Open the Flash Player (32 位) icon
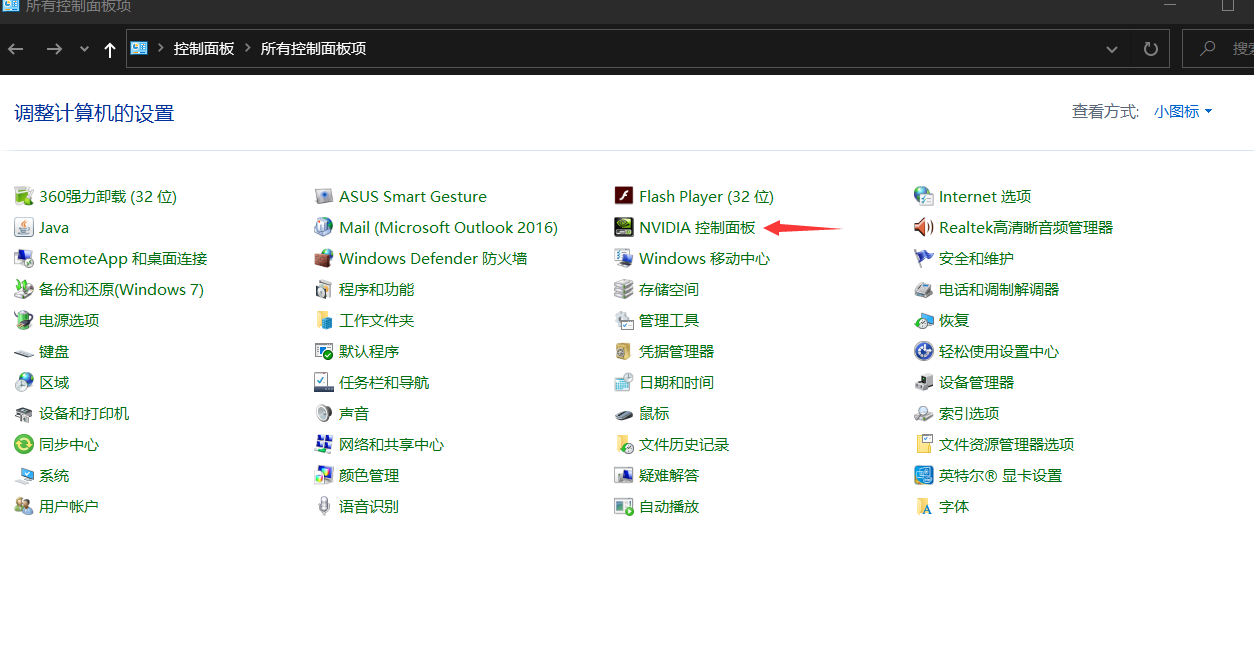This screenshot has width=1254, height=648. click(624, 196)
